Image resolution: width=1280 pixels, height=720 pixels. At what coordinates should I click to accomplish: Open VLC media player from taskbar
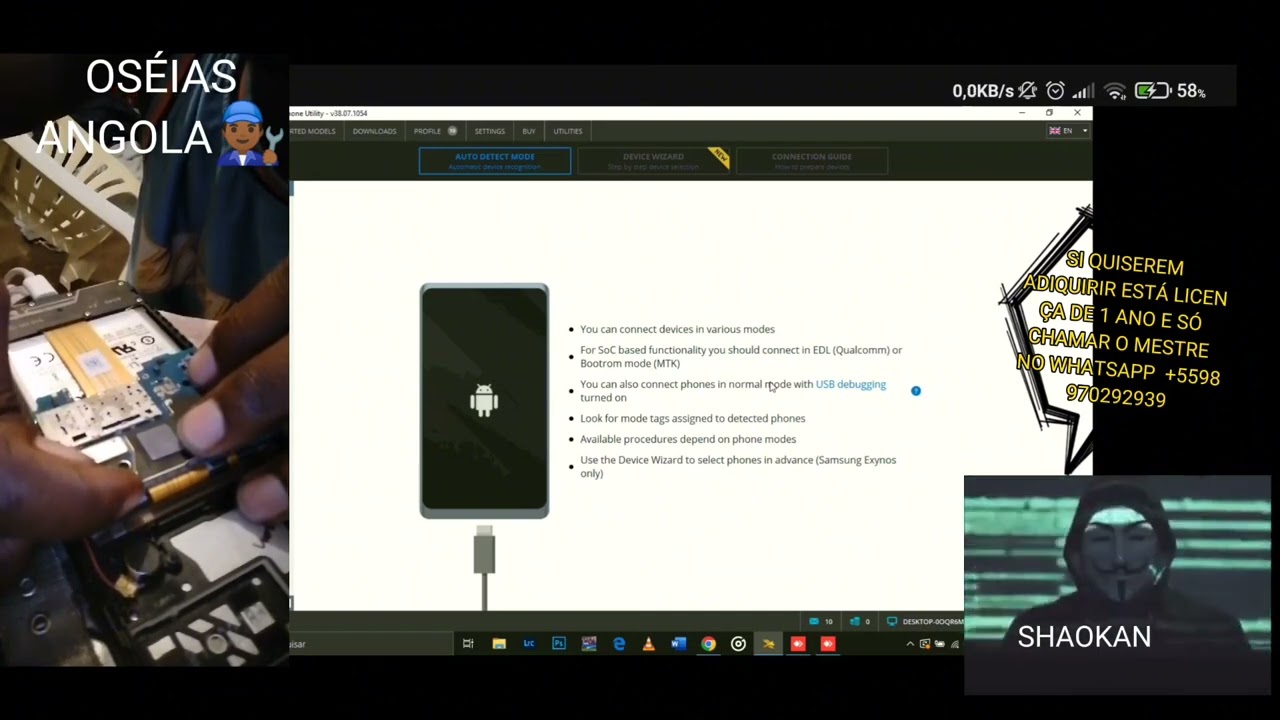(648, 644)
